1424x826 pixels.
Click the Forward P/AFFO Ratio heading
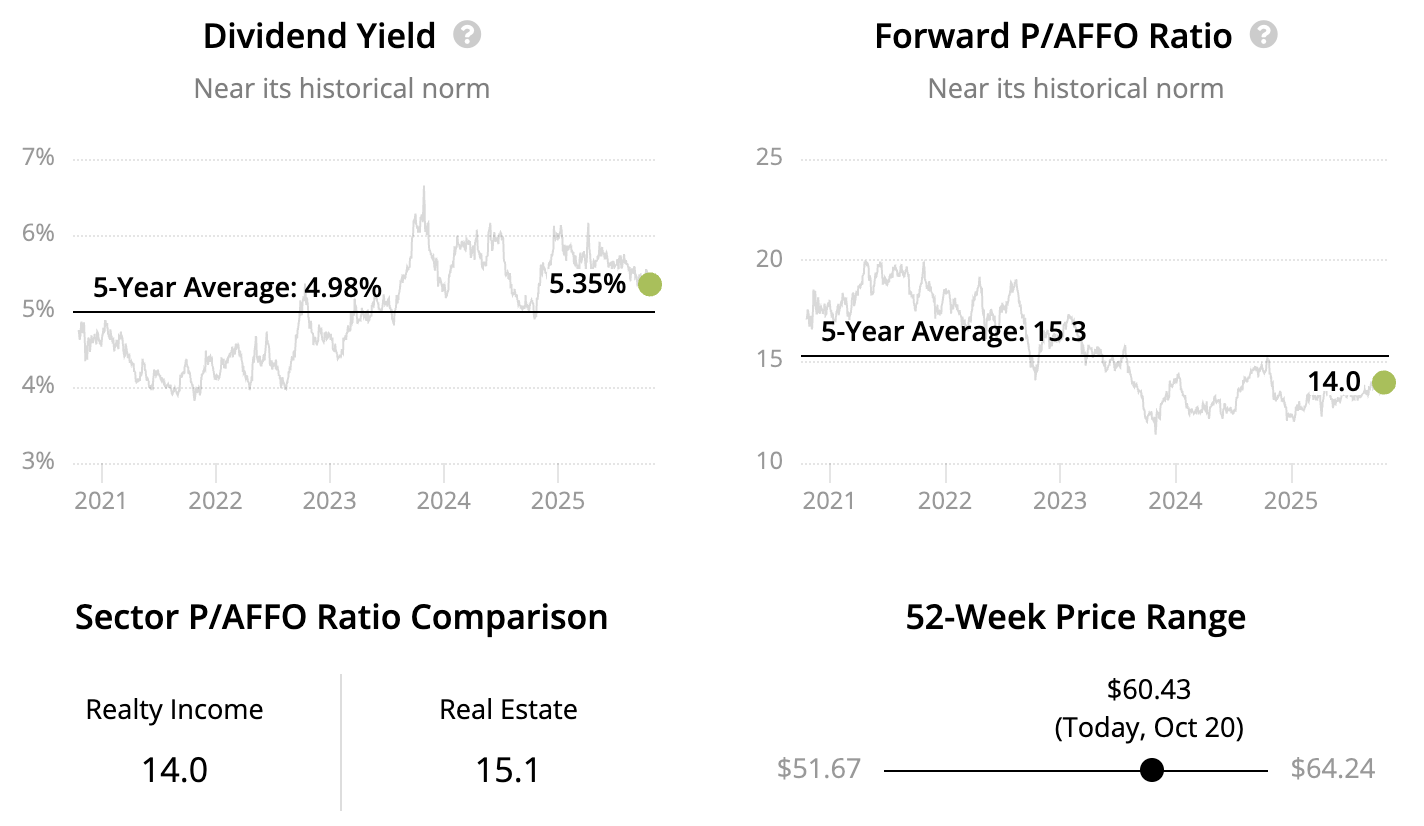click(1053, 37)
